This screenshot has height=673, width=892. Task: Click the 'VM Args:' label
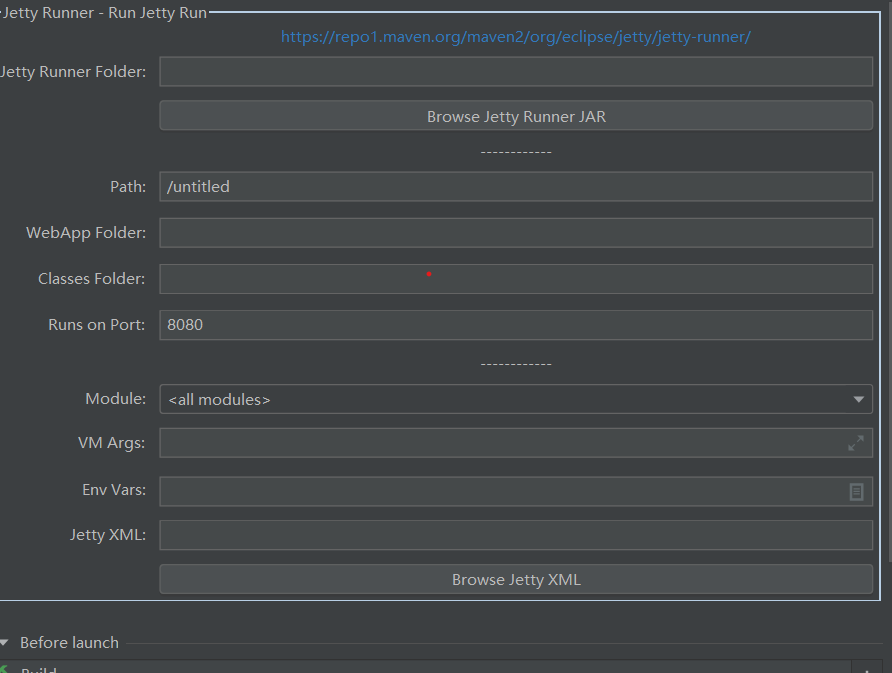pyautogui.click(x=112, y=443)
